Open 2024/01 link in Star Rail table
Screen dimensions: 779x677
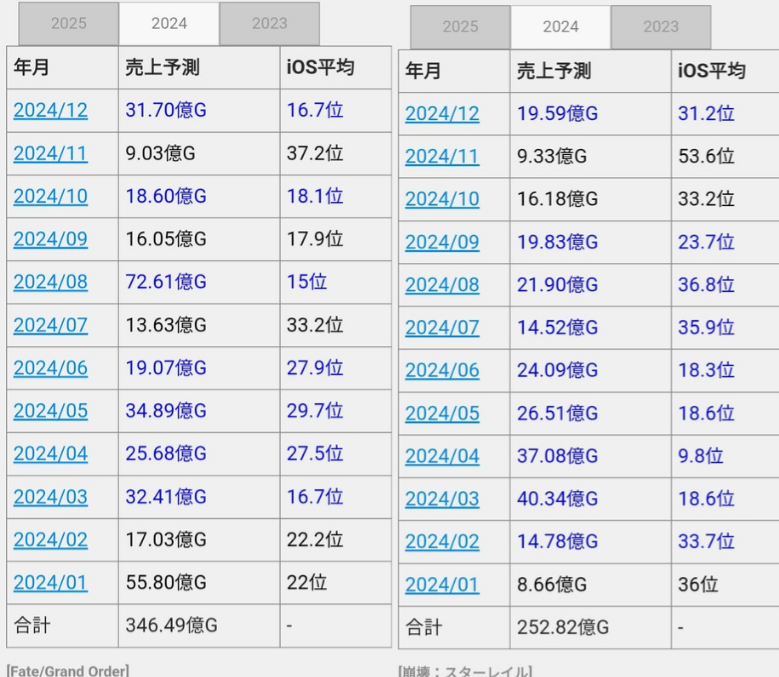click(442, 585)
